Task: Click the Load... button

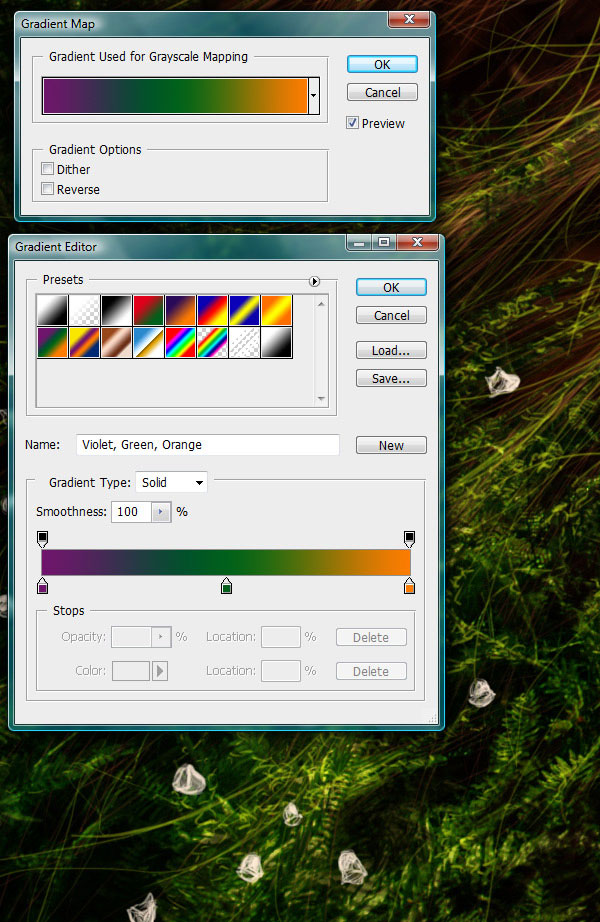Action: click(391, 350)
